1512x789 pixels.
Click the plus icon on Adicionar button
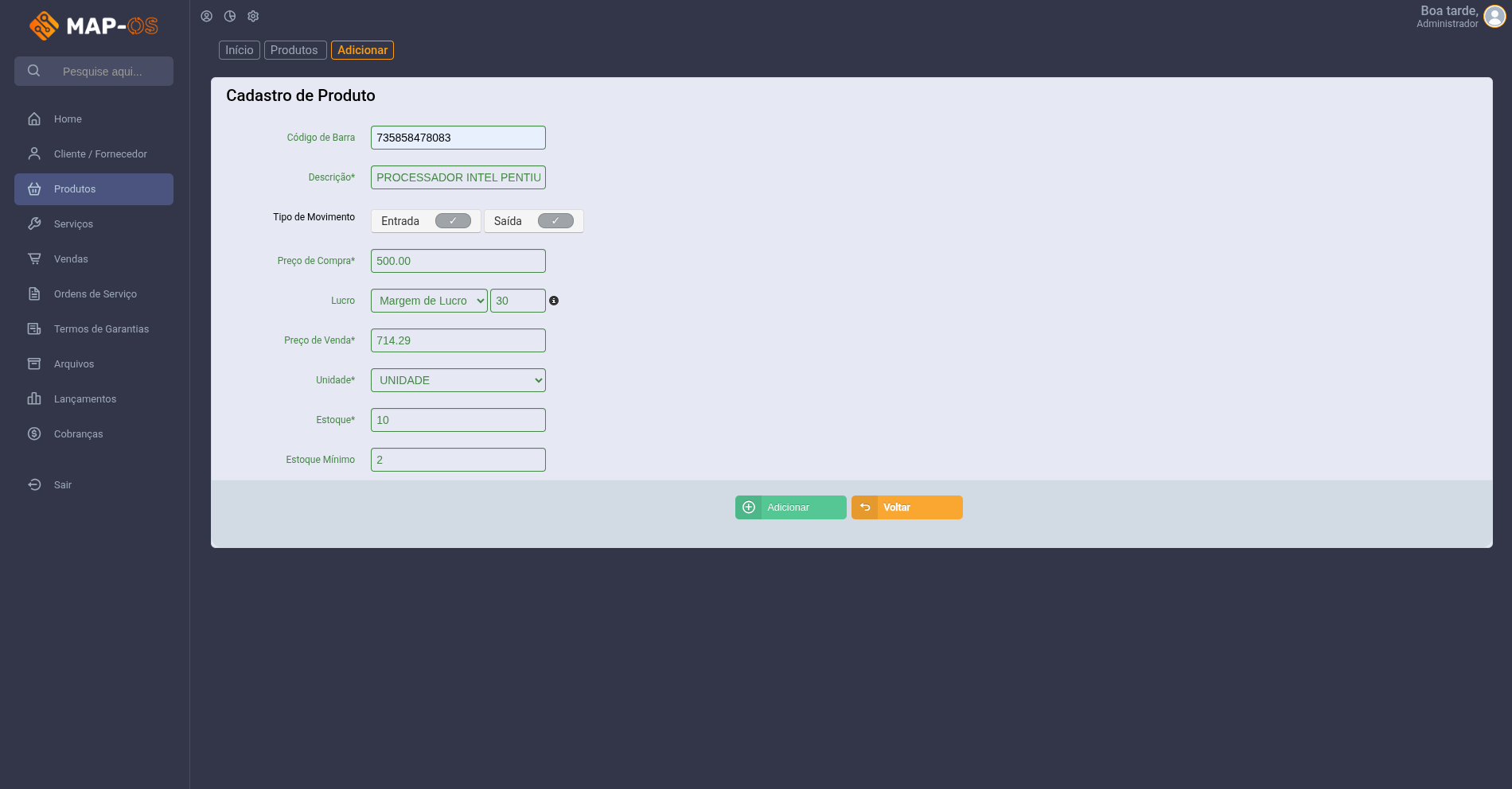[749, 507]
